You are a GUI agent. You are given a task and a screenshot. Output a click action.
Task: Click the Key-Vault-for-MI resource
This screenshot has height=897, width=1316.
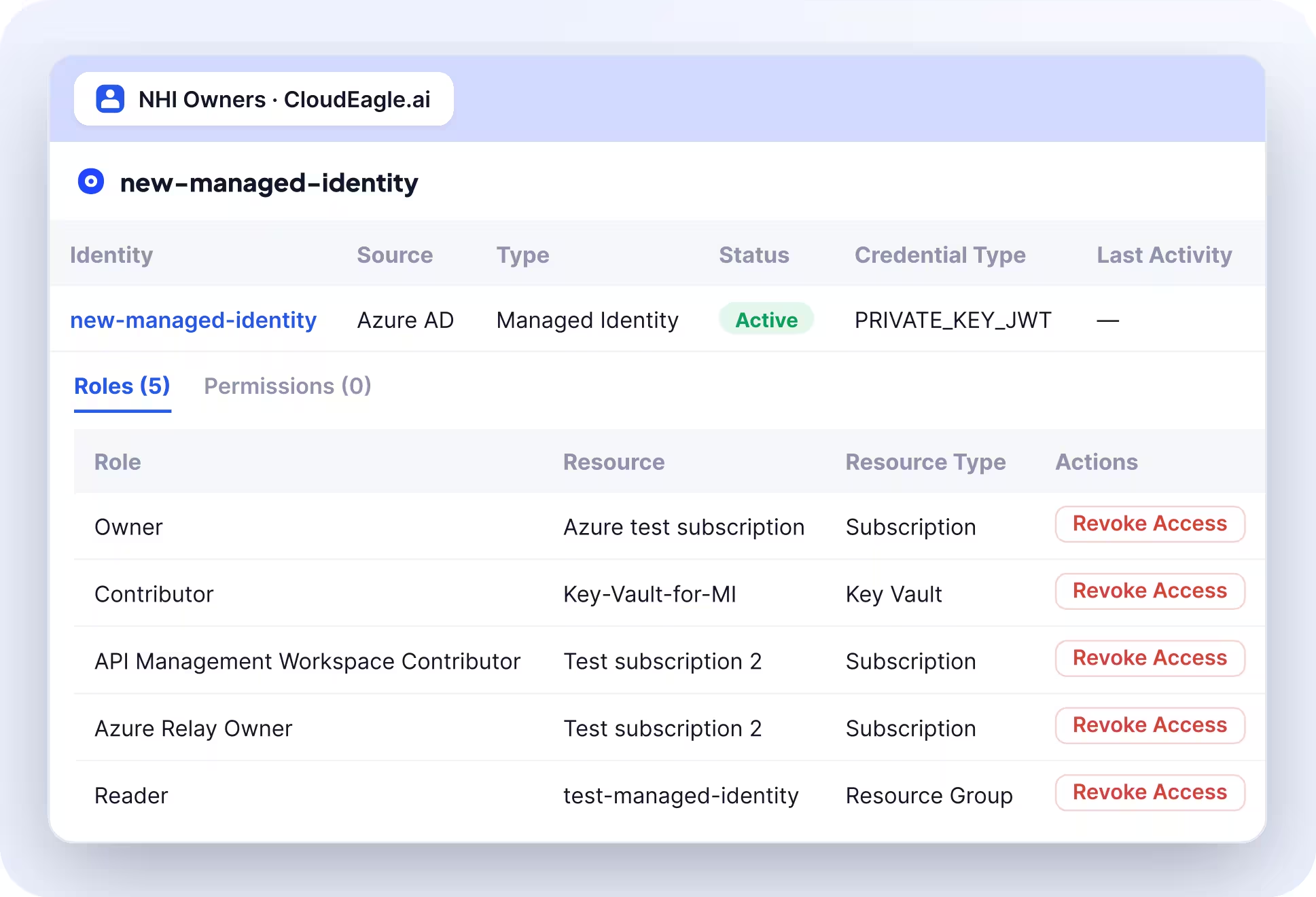tap(650, 594)
